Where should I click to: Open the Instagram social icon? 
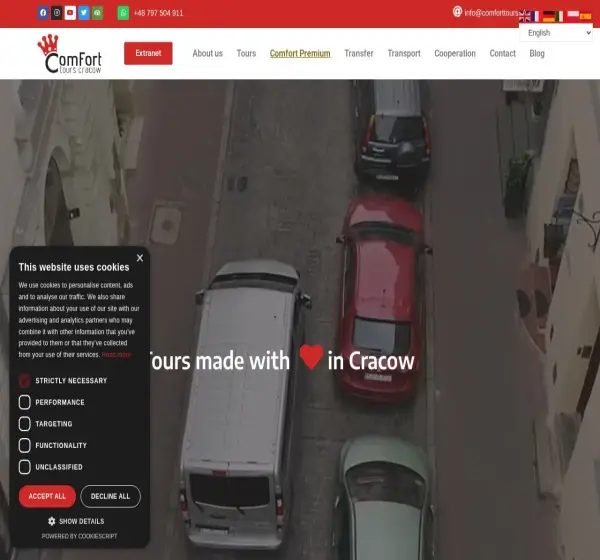point(57,13)
